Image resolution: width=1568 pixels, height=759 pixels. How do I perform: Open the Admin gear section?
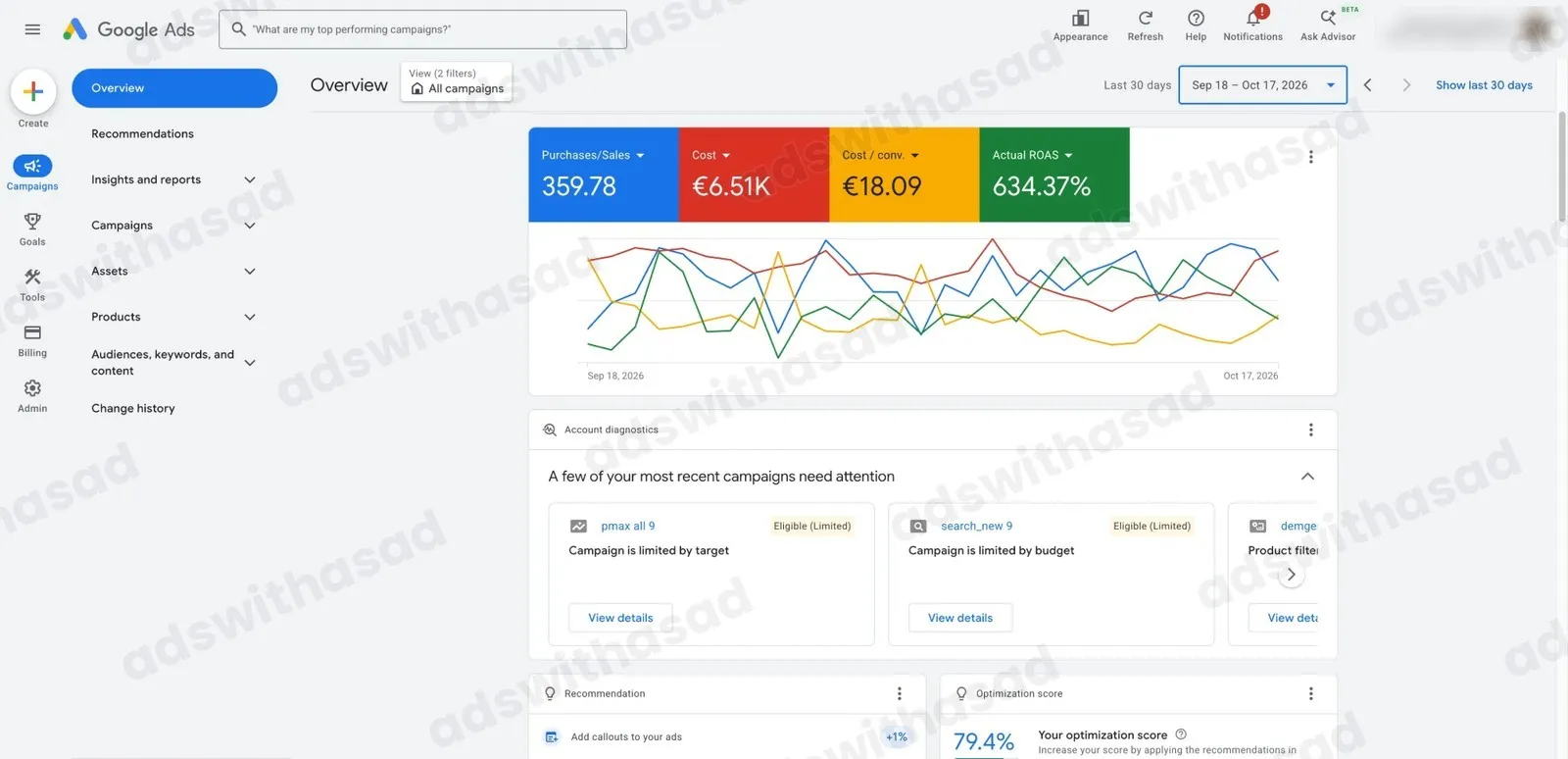[32, 396]
